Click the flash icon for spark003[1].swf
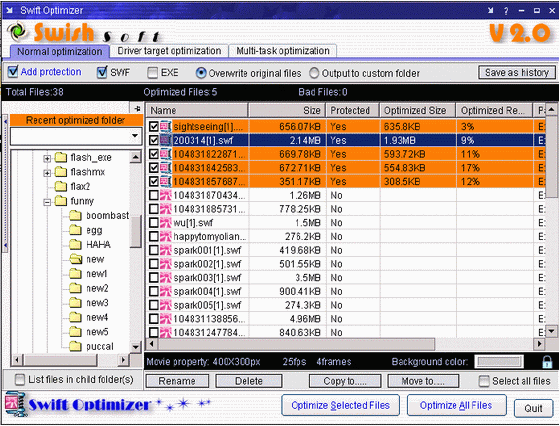Screen dimensions: 560x426 [x=166, y=277]
